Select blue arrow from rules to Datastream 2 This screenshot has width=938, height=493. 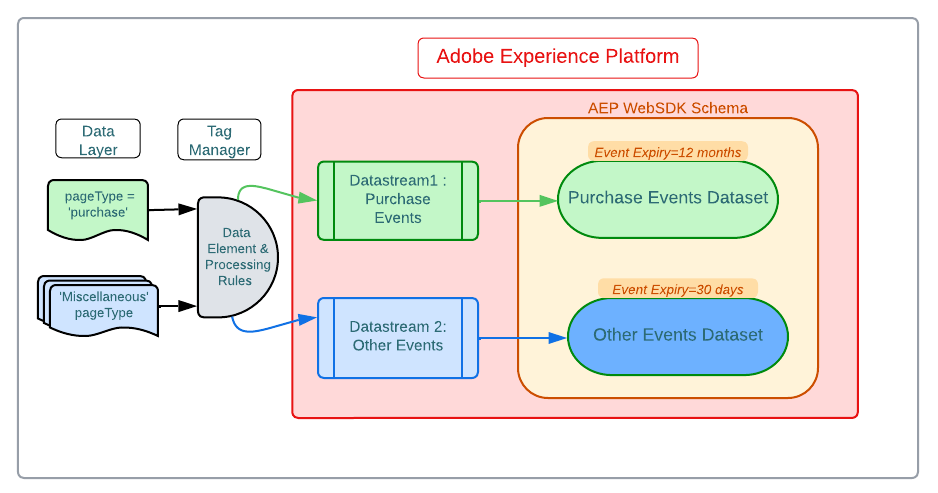point(270,327)
